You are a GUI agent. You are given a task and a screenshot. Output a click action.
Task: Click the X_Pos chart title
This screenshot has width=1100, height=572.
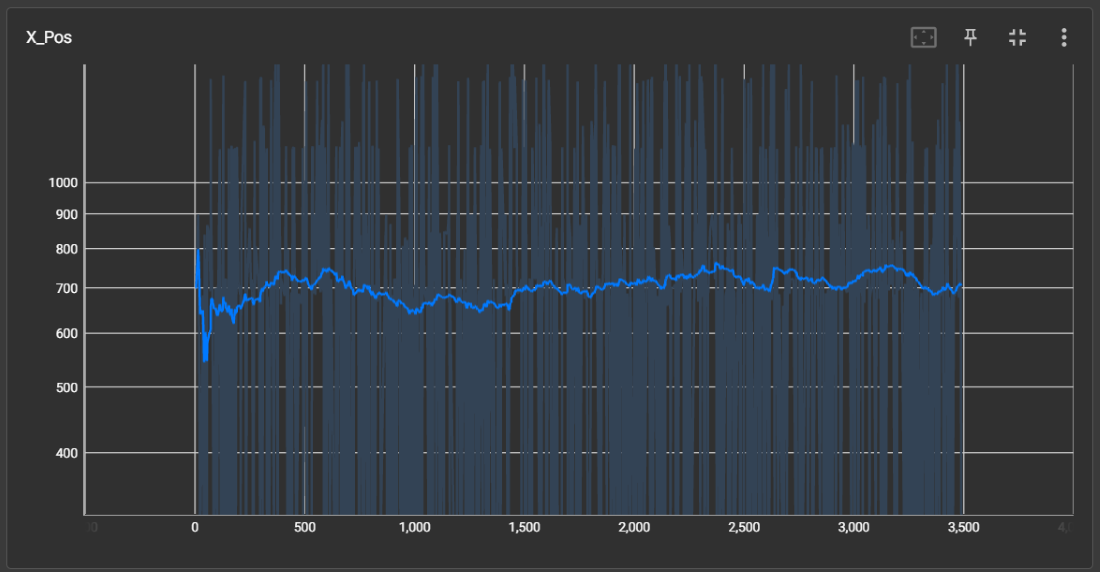pos(49,38)
